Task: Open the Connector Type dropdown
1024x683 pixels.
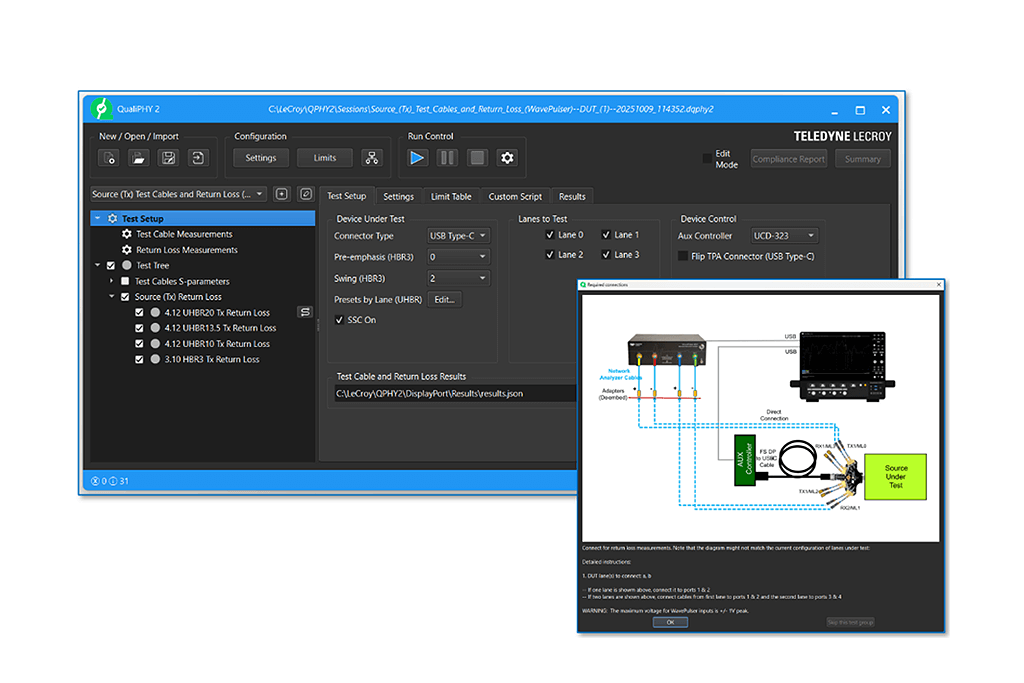Action: 457,236
